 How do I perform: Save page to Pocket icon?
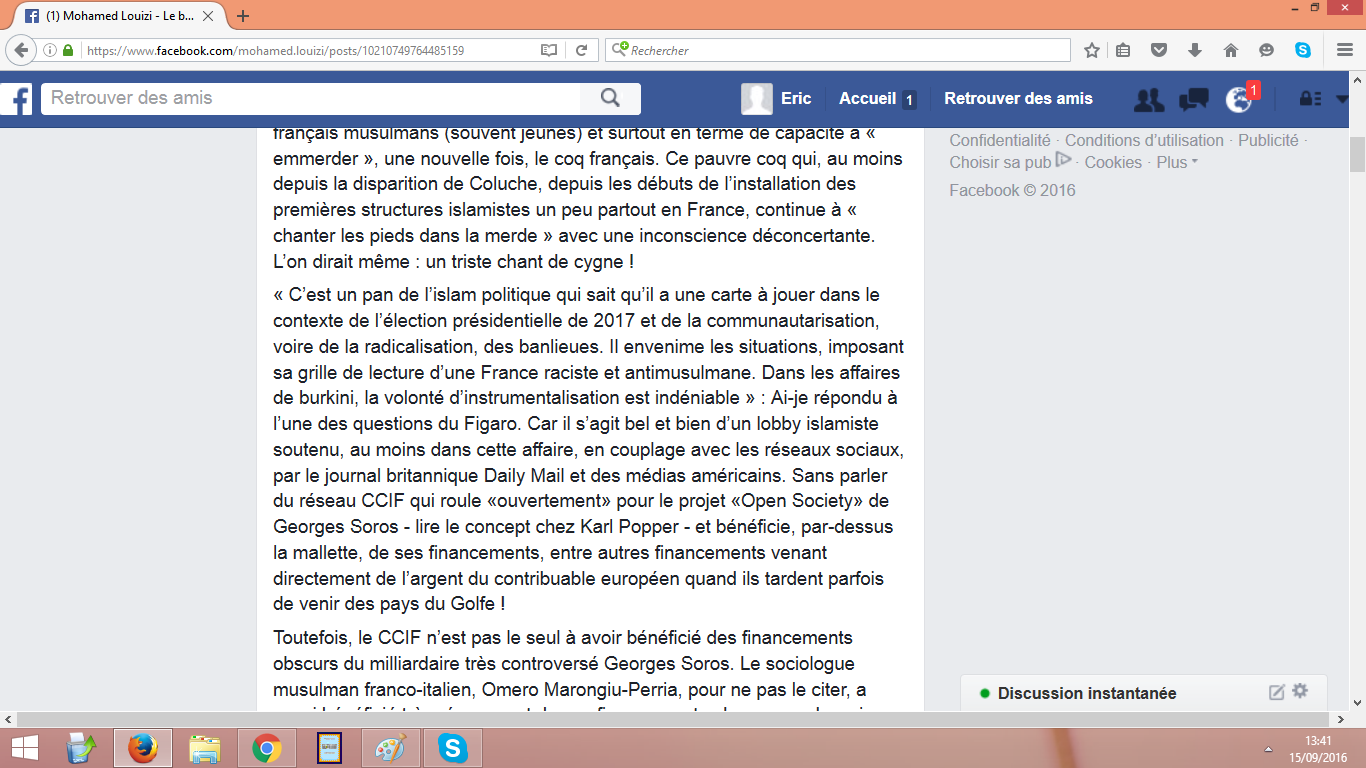(x=1159, y=50)
